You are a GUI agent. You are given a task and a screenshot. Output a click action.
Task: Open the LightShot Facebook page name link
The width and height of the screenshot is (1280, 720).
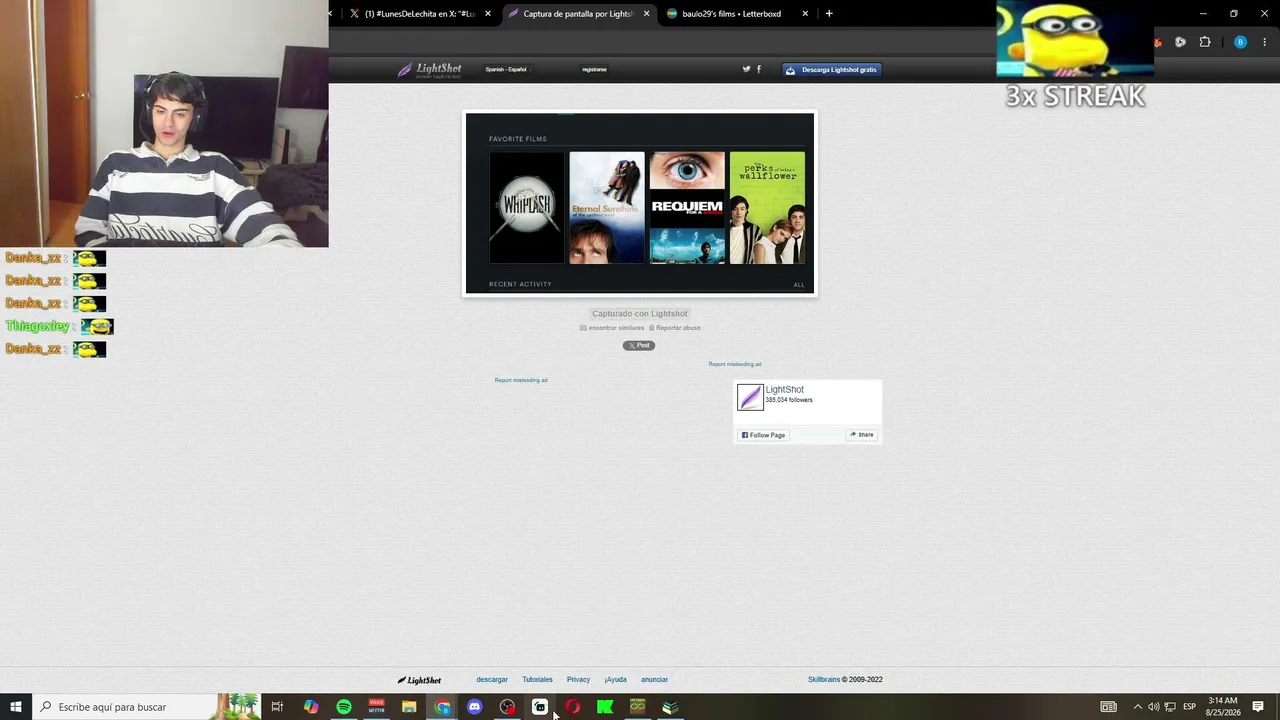pyautogui.click(x=784, y=390)
